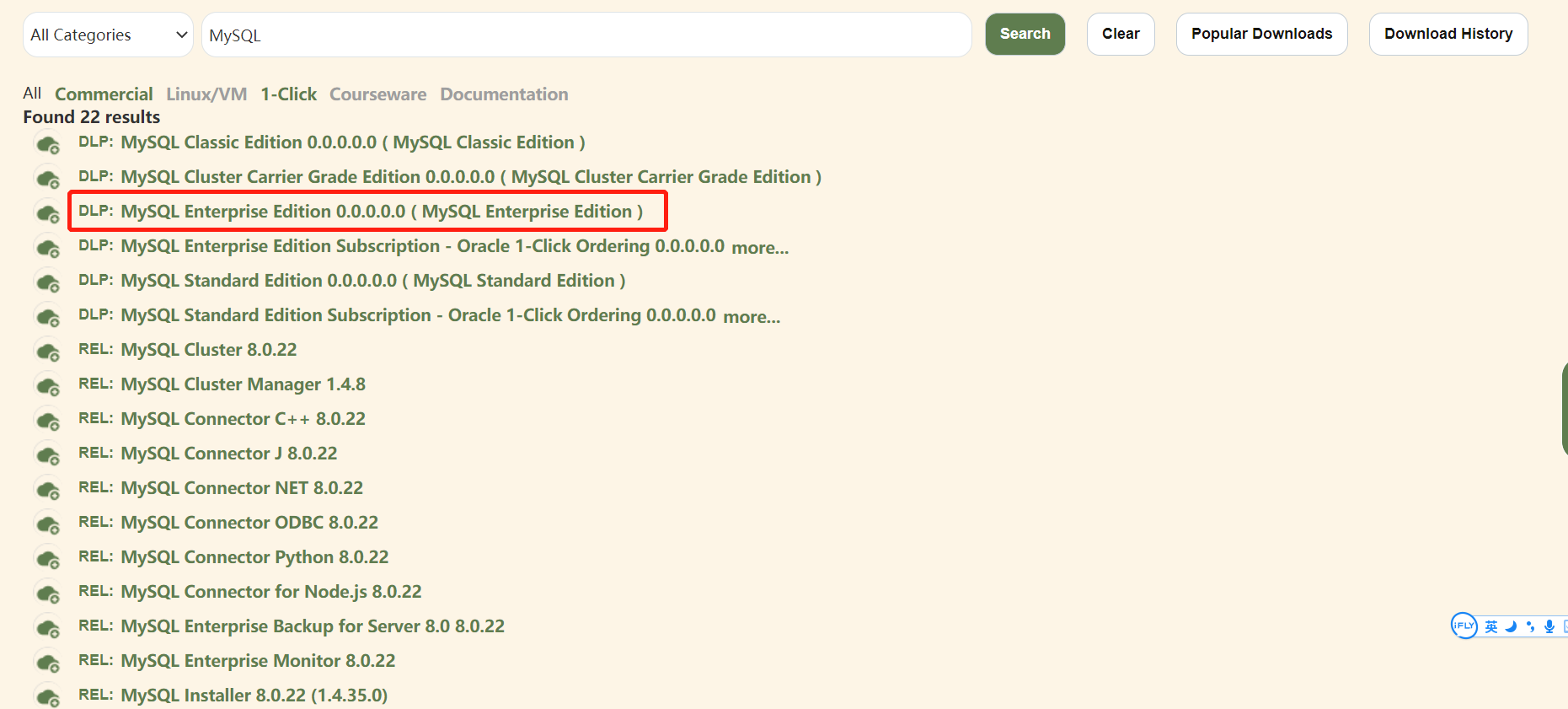Switch to the 1-Click filter tab
The image size is (1568, 709).
(x=288, y=94)
